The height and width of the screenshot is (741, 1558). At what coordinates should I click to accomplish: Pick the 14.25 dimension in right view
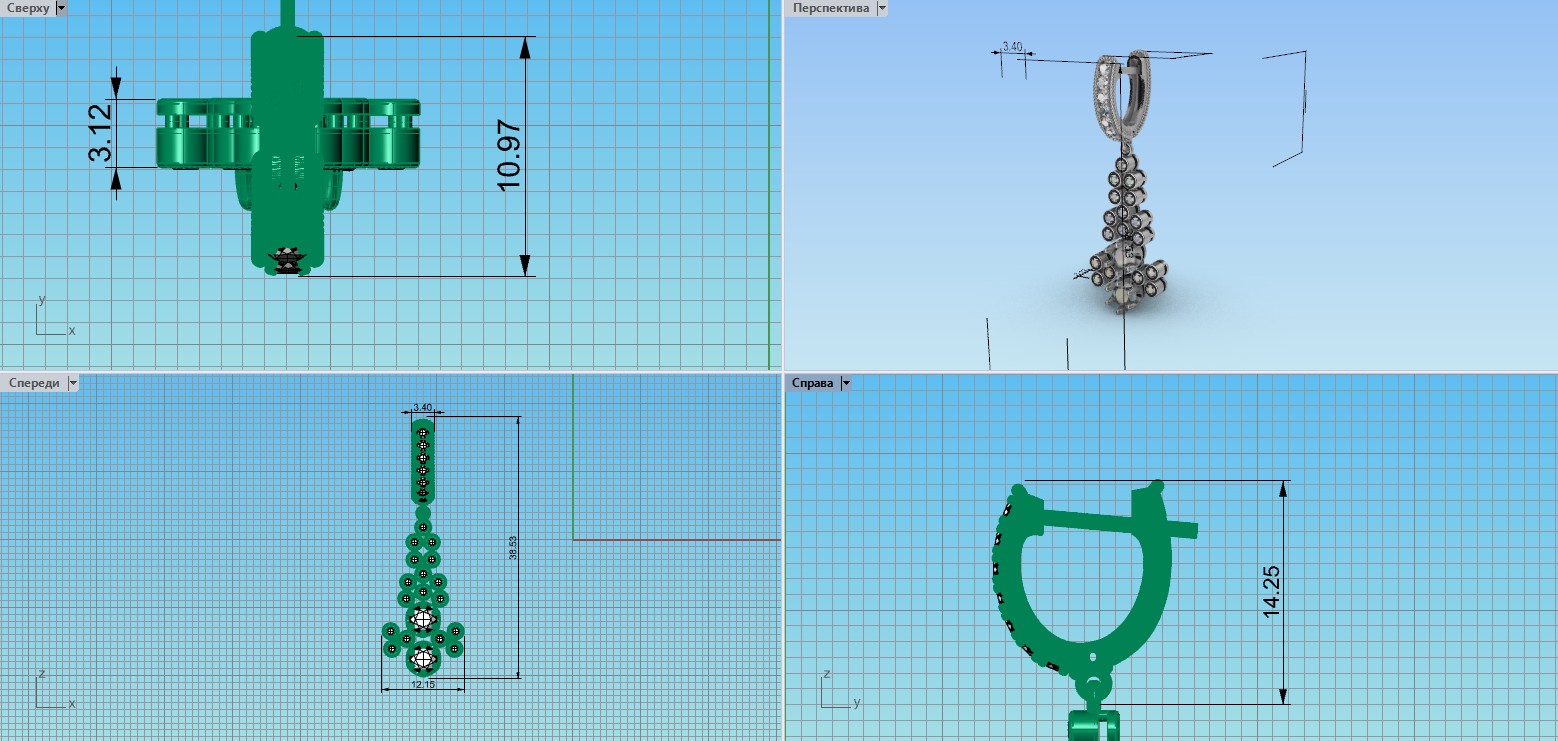tap(1271, 593)
